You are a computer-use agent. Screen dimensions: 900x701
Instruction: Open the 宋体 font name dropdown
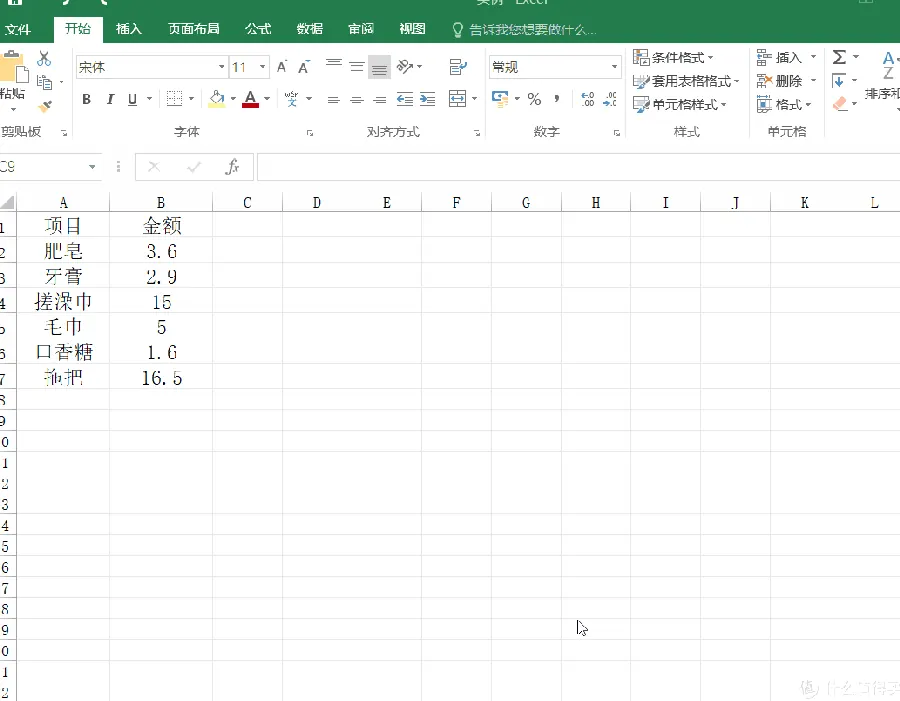(x=222, y=67)
